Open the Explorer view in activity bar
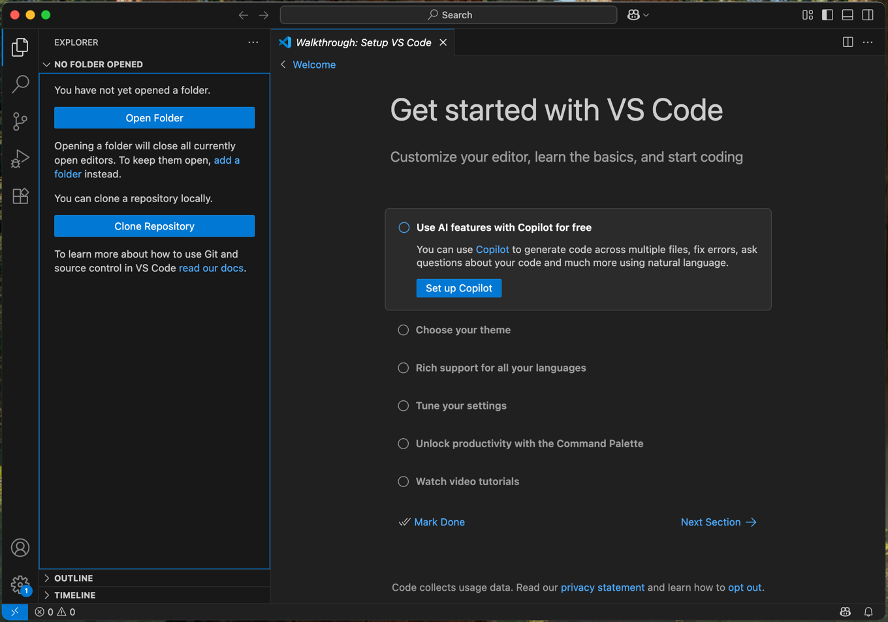The width and height of the screenshot is (888, 622). point(20,47)
